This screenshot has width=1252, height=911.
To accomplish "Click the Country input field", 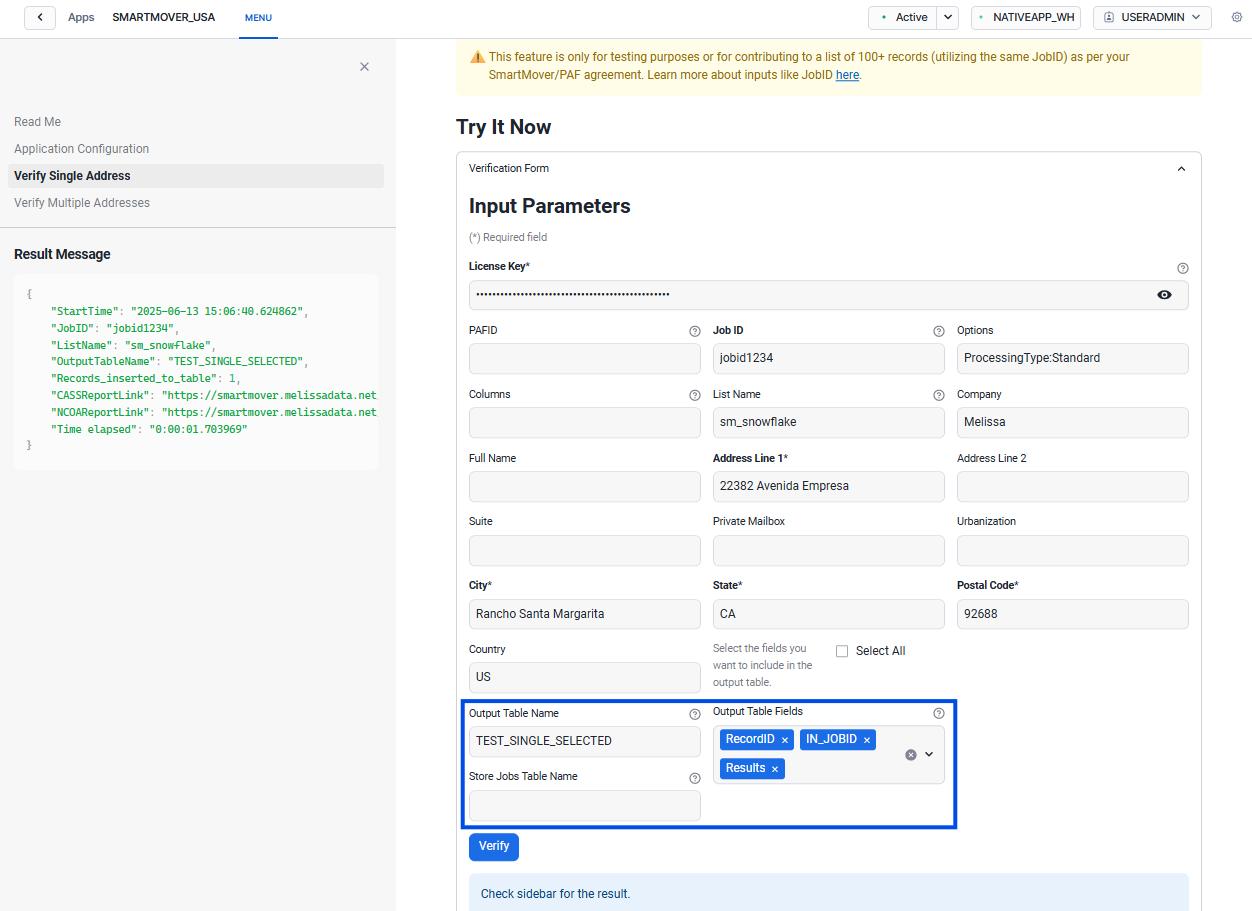I will (x=585, y=677).
